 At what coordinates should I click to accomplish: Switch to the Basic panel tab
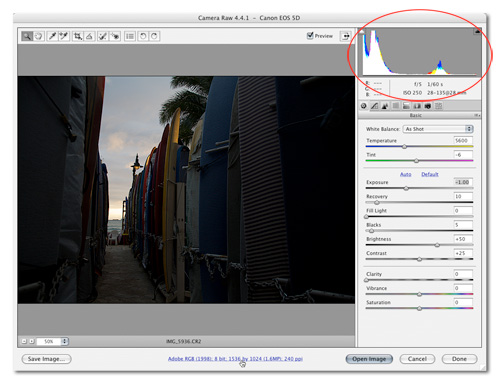pos(364,106)
